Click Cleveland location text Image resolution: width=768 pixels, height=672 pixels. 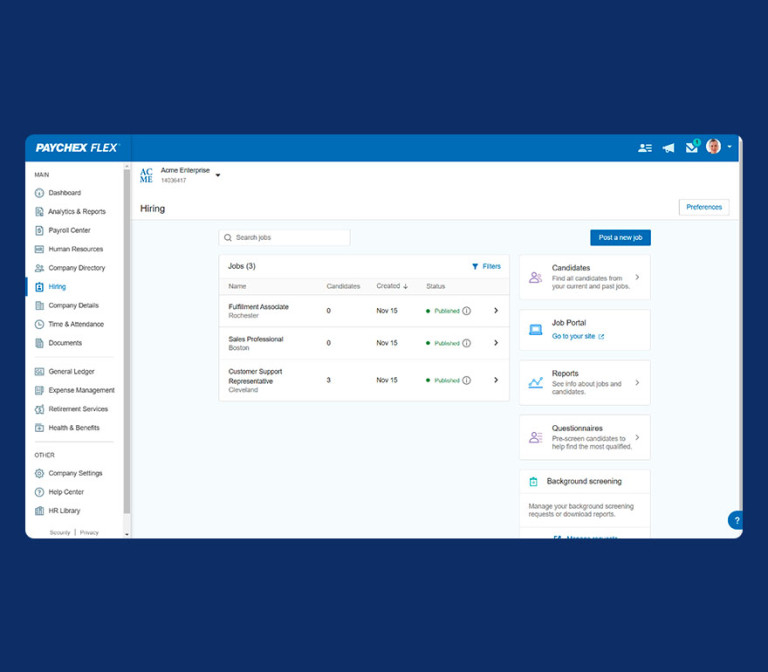click(x=243, y=390)
